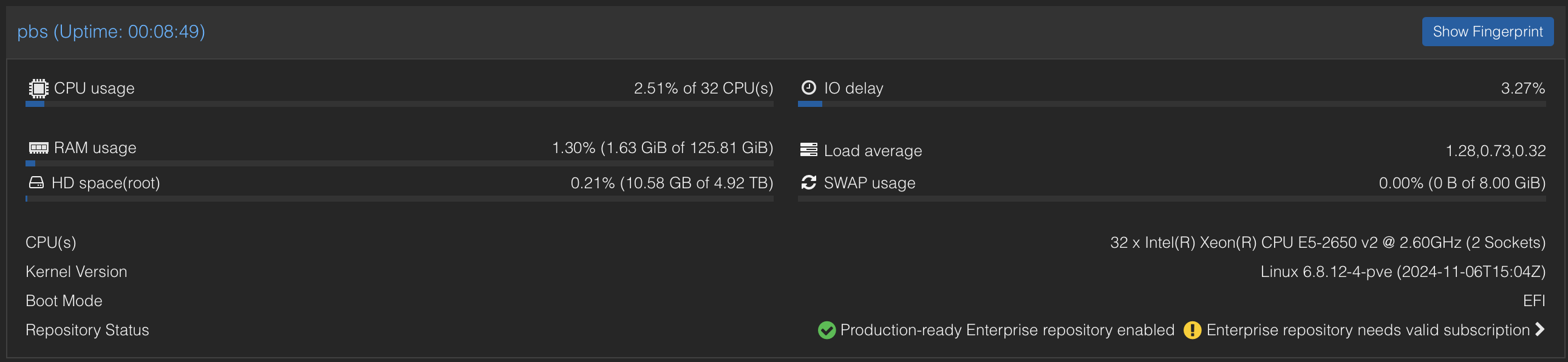Click Enterprise repository needs valid subscription text
The image size is (1568, 362).
click(x=1367, y=330)
